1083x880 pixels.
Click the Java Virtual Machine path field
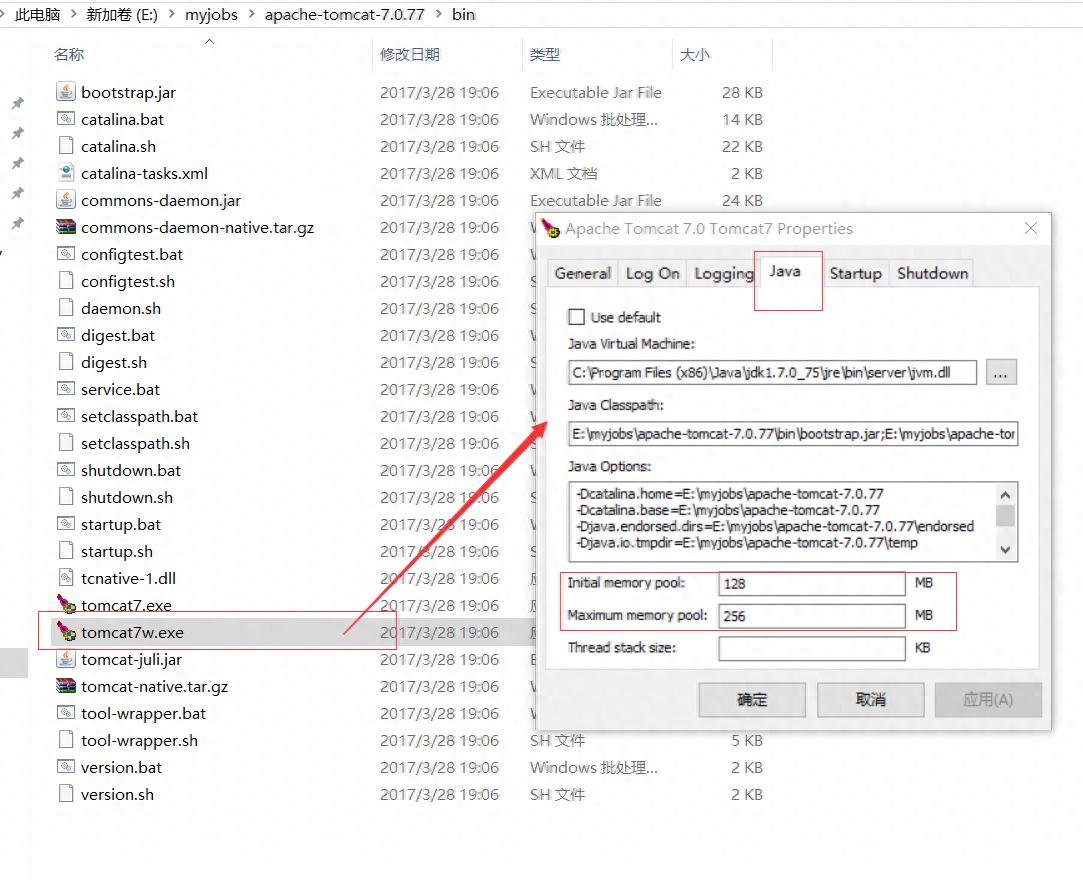[x=772, y=373]
